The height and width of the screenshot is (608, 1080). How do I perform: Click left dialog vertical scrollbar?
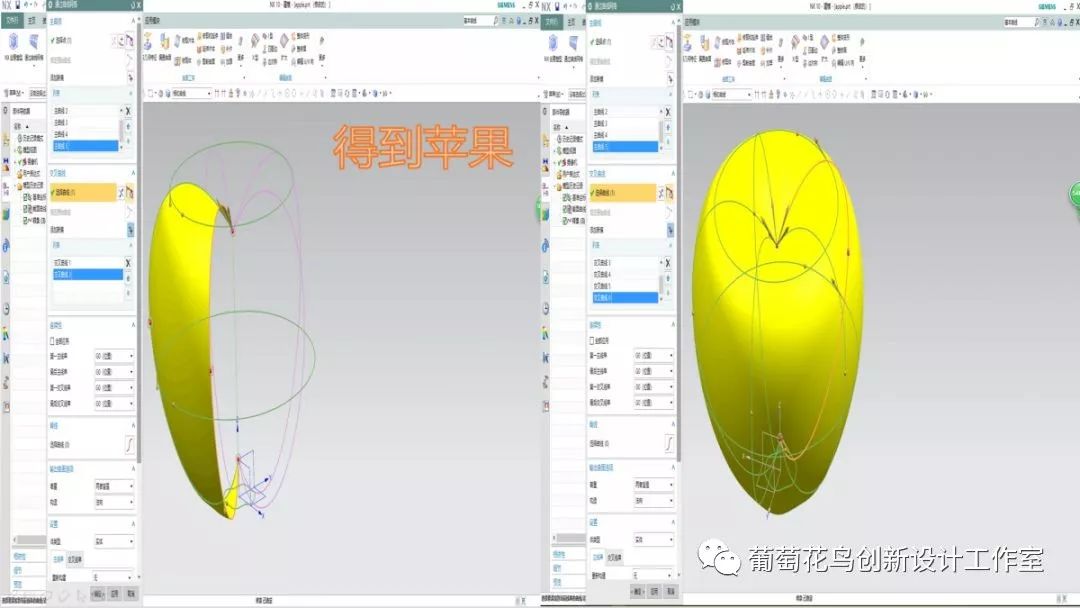[140, 241]
